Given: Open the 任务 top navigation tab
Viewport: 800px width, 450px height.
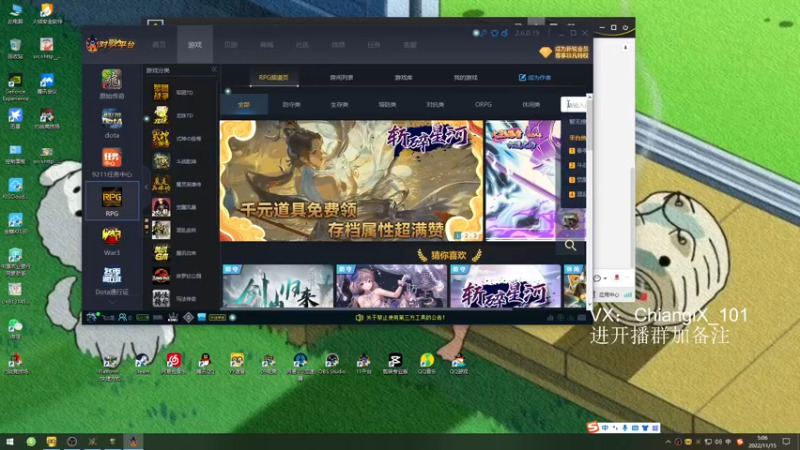Looking at the screenshot, I should point(374,45).
